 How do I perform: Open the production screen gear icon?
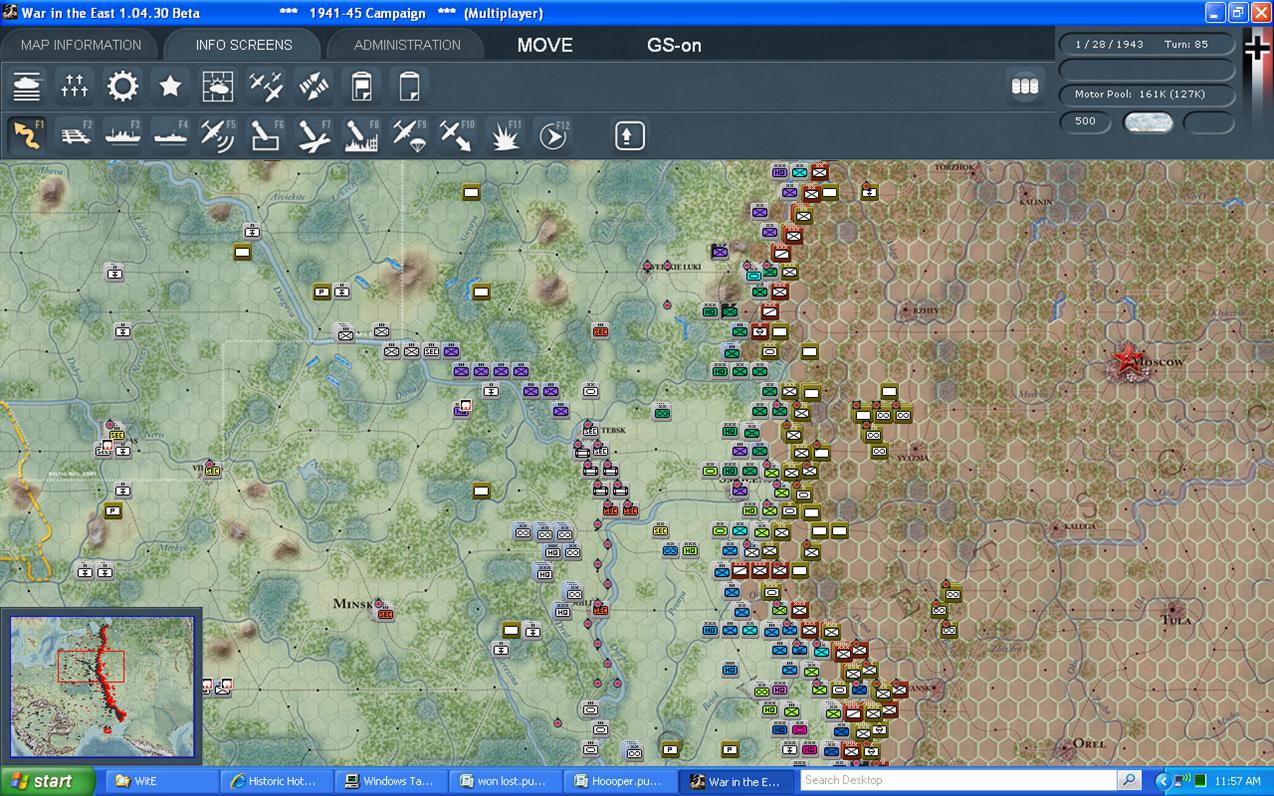123,87
